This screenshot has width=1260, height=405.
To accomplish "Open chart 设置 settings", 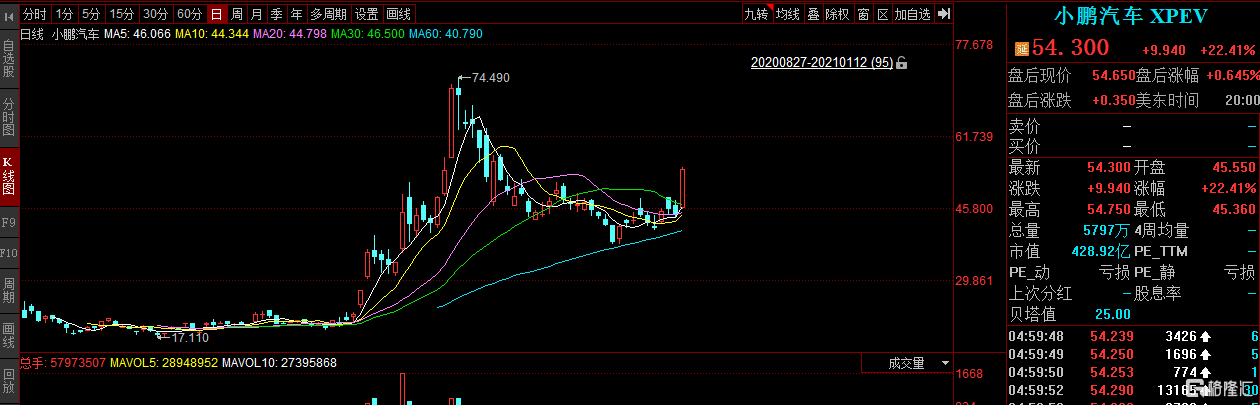I will 367,14.
